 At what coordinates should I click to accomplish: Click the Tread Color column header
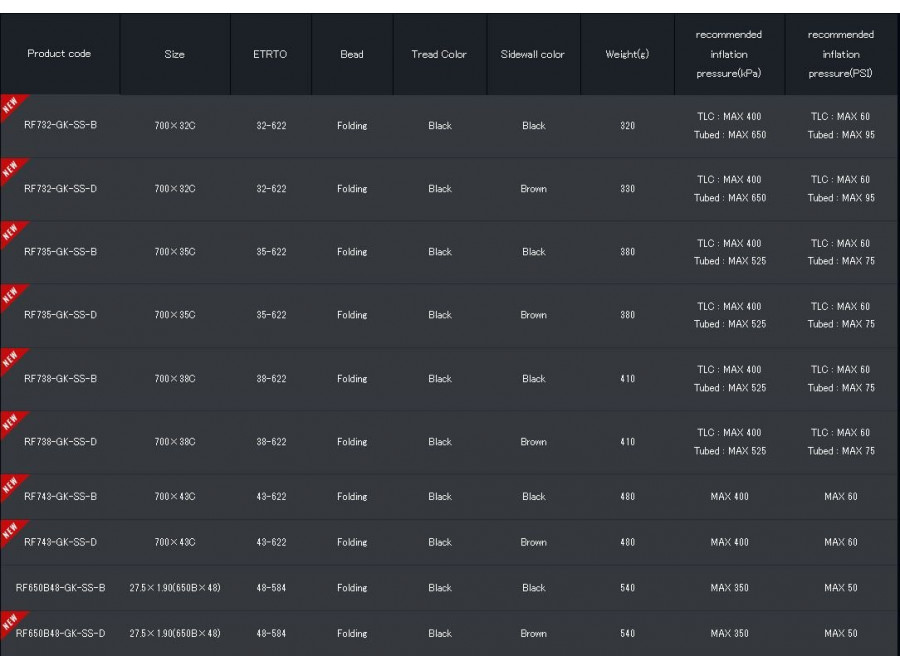click(x=439, y=54)
